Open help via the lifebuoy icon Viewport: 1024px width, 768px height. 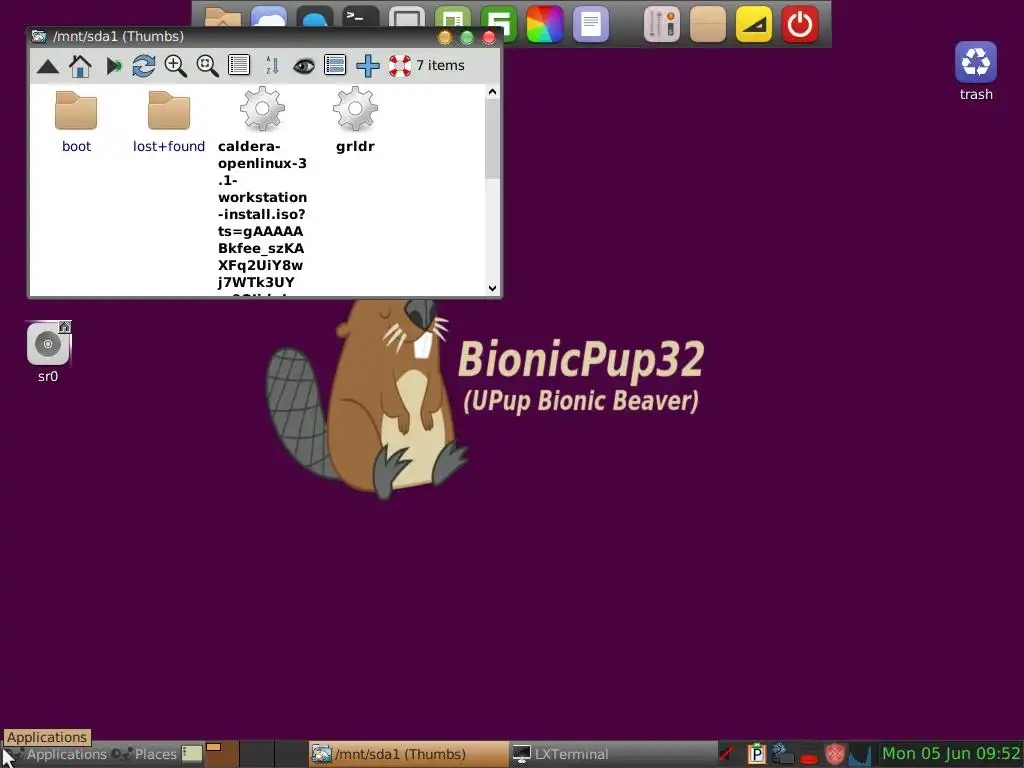click(x=400, y=66)
